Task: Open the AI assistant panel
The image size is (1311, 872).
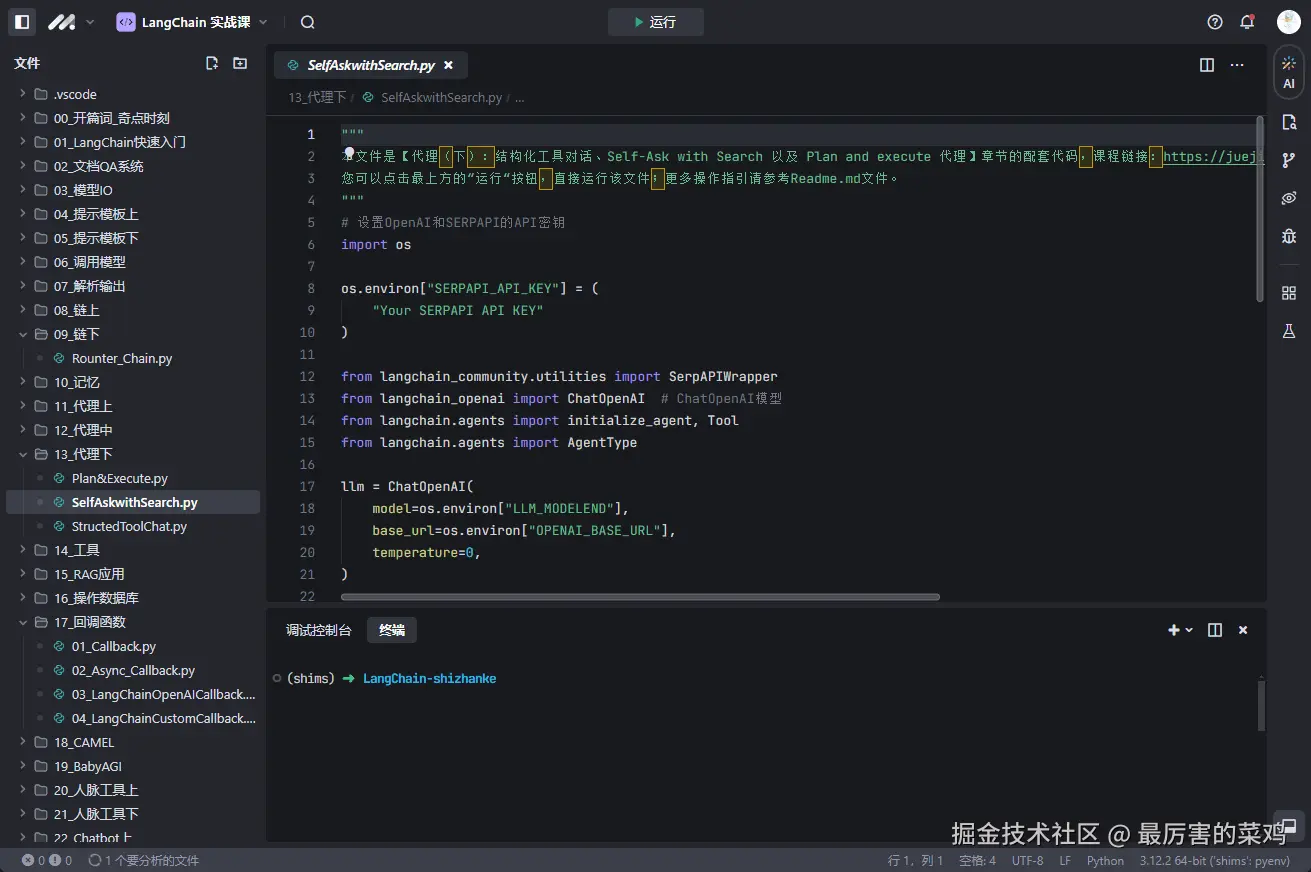Action: tap(1289, 72)
